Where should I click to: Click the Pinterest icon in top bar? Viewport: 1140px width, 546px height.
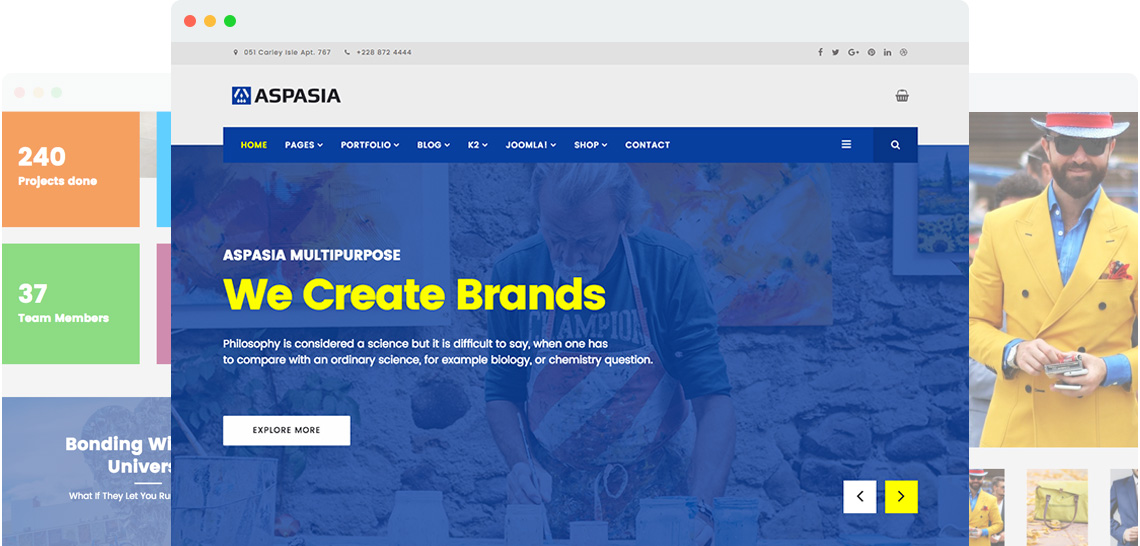(x=871, y=52)
